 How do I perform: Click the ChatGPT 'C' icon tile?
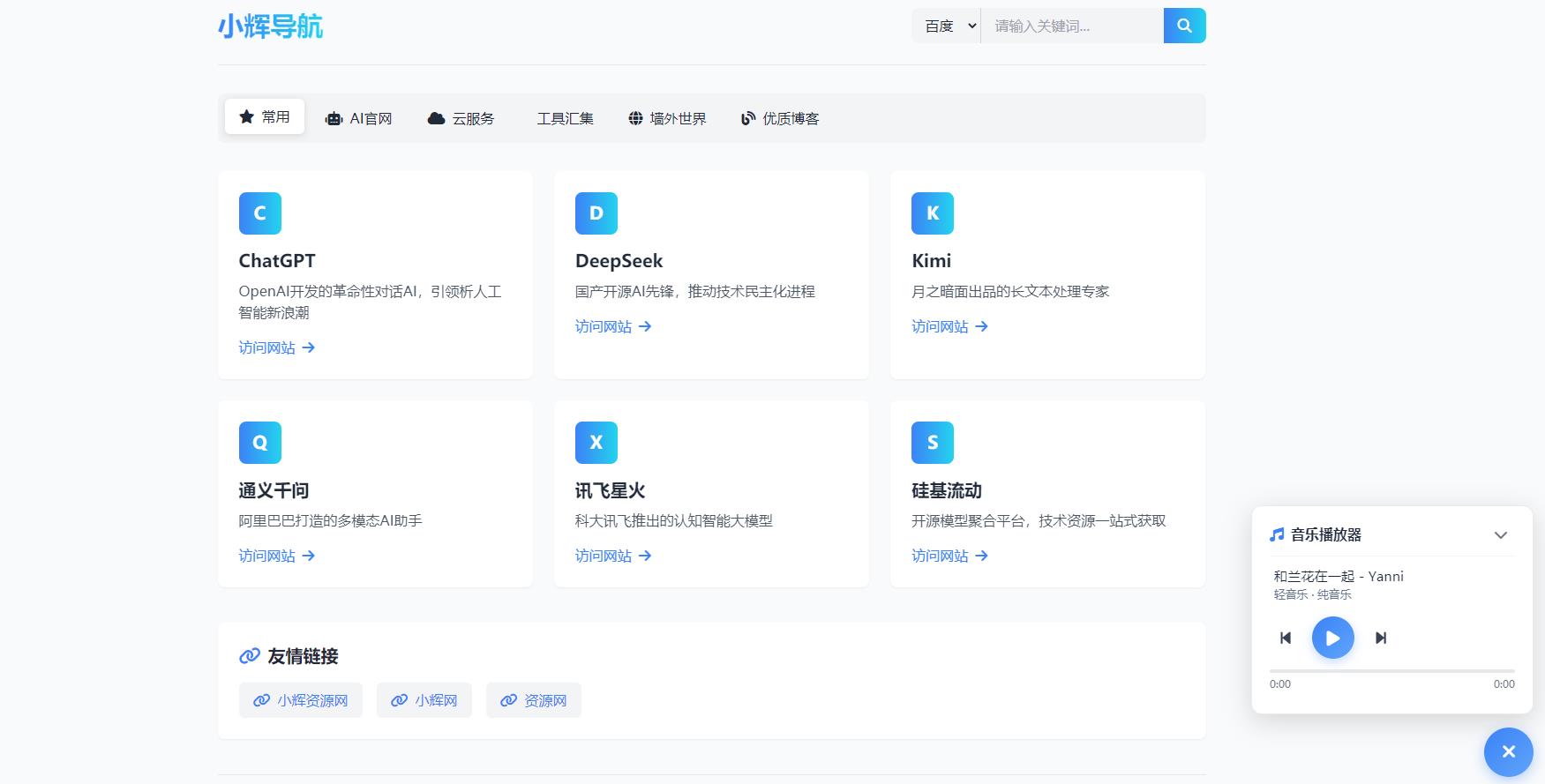[x=260, y=213]
